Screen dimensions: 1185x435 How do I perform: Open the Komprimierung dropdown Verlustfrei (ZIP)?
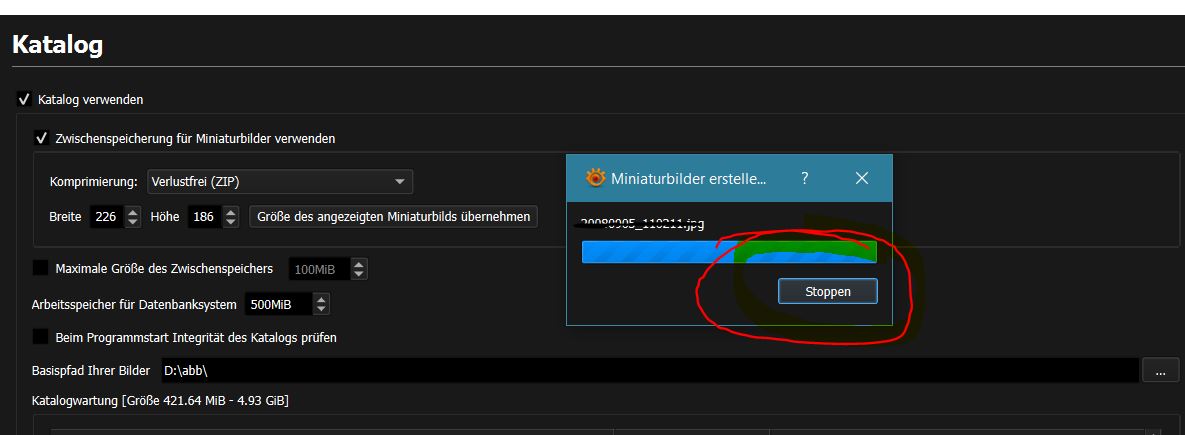(x=280, y=181)
